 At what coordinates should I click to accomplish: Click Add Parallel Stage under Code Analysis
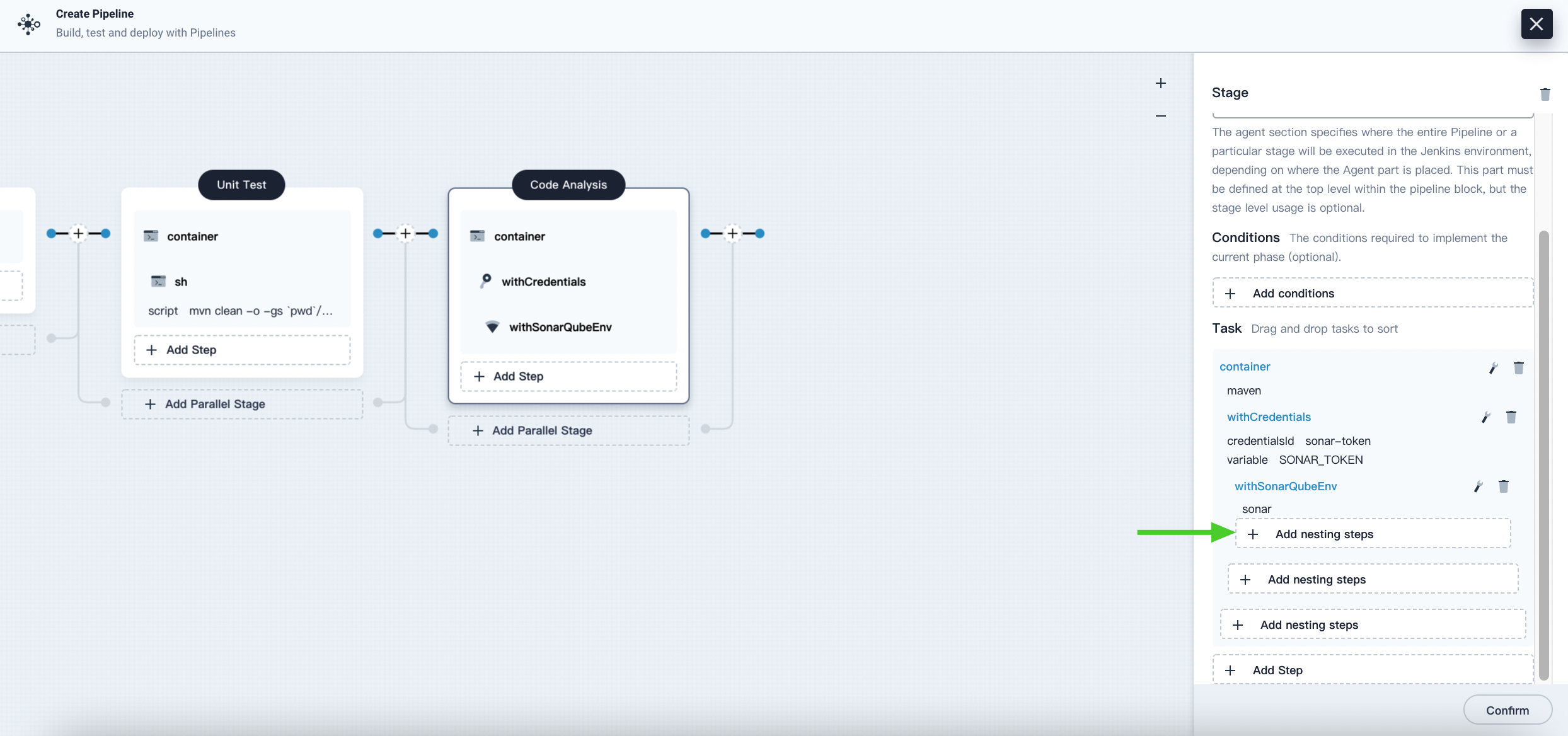(x=542, y=430)
